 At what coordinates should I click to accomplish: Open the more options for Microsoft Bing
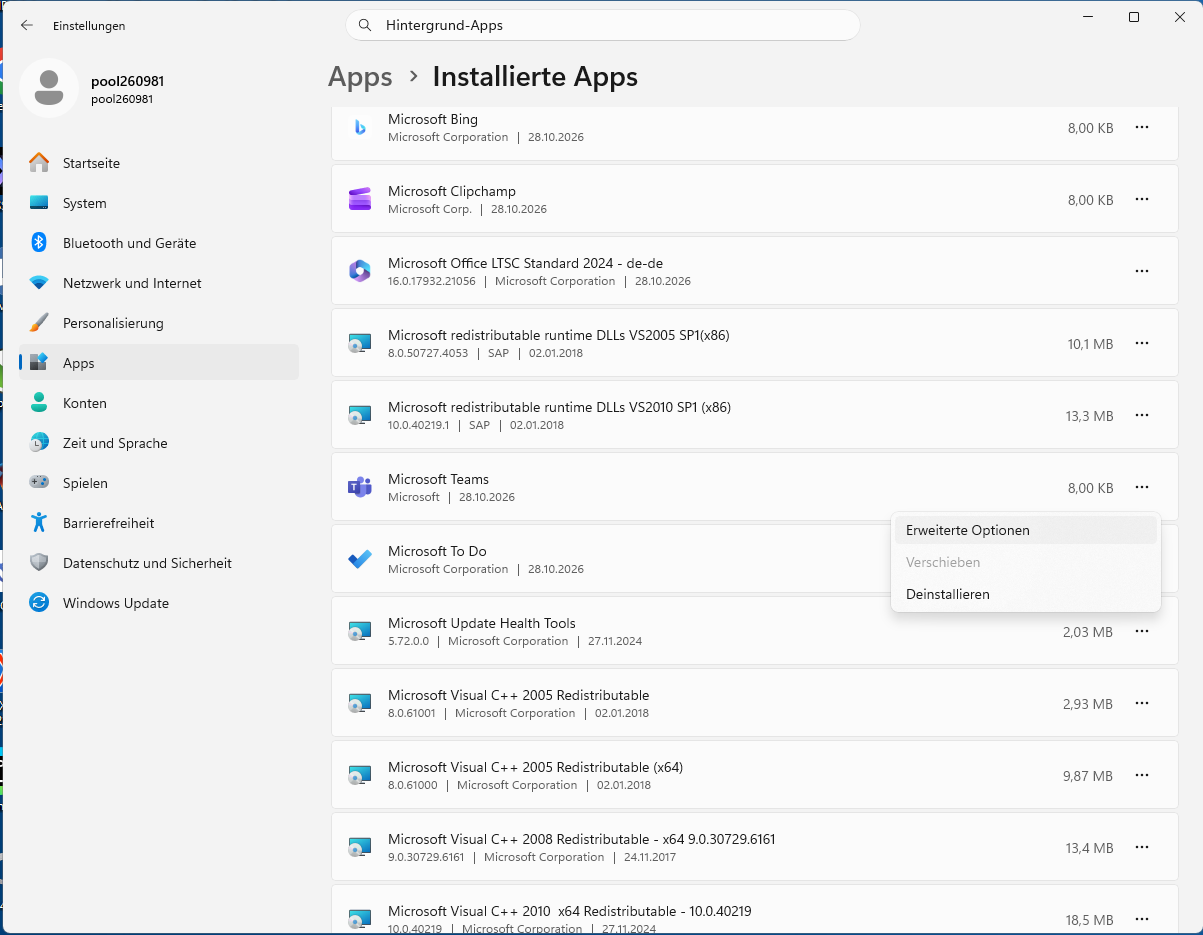click(x=1142, y=127)
